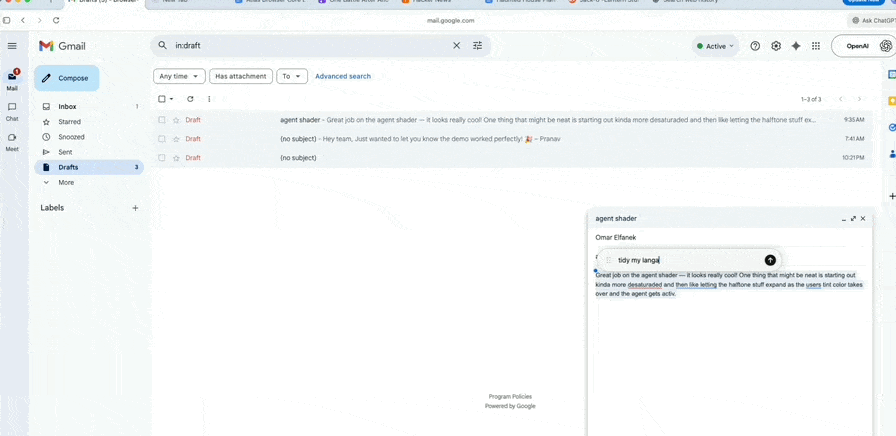Open the Inbox folder
The image size is (896, 436).
coord(67,106)
